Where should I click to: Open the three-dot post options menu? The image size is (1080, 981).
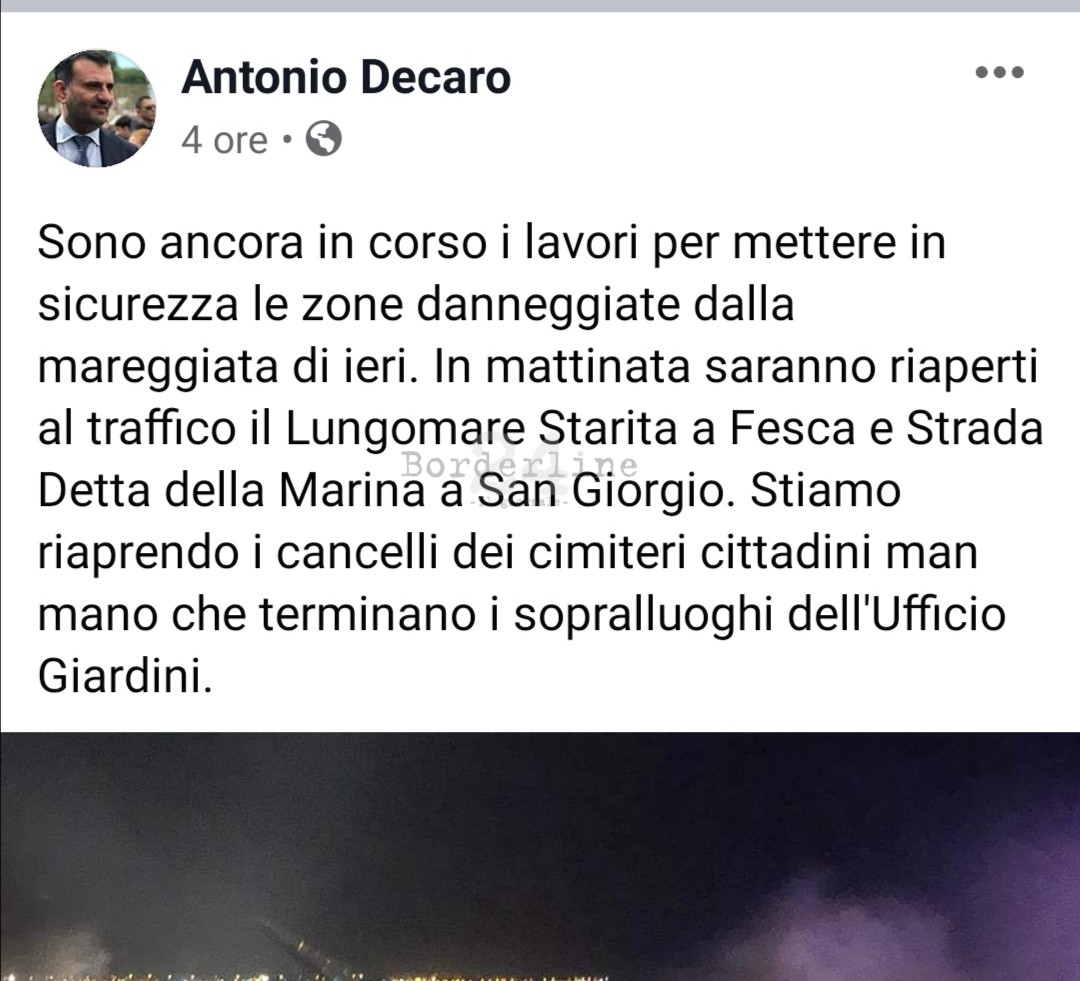pos(999,72)
